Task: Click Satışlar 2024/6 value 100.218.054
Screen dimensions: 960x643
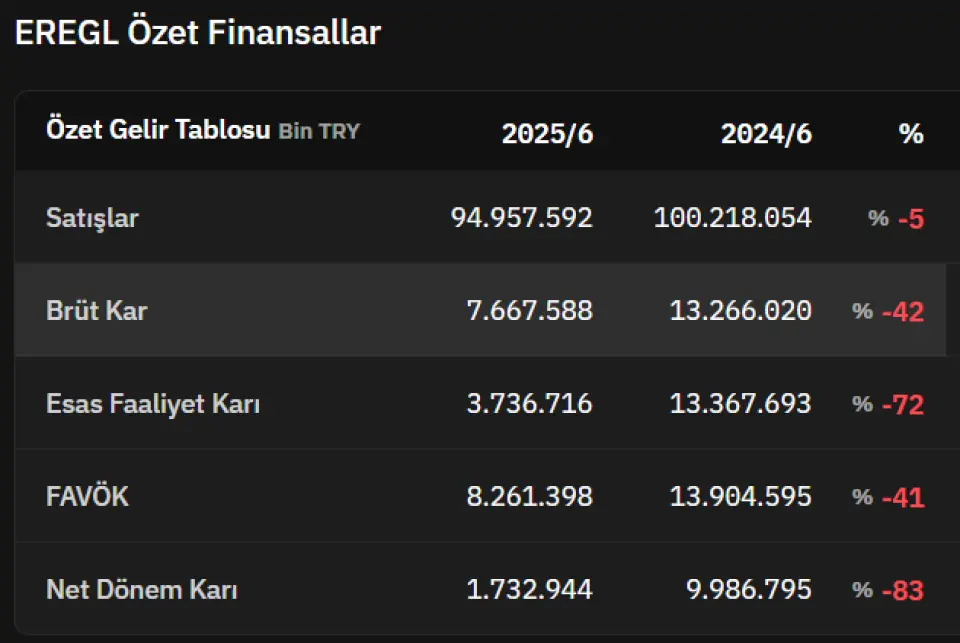Action: pos(733,218)
